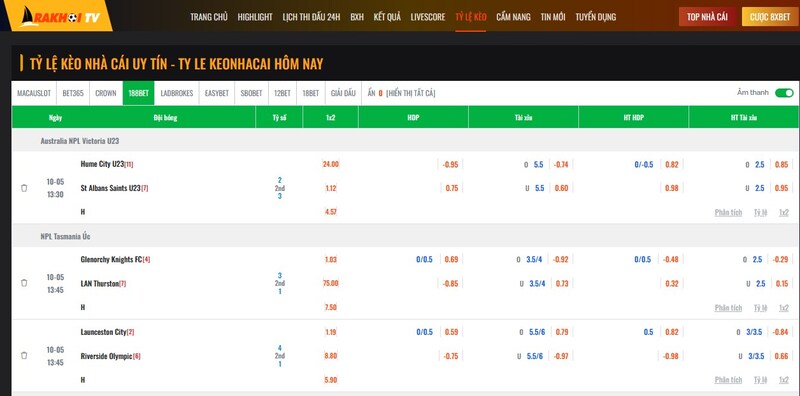
Task: Select the 188BET bookmaker tab
Action: pos(138,93)
